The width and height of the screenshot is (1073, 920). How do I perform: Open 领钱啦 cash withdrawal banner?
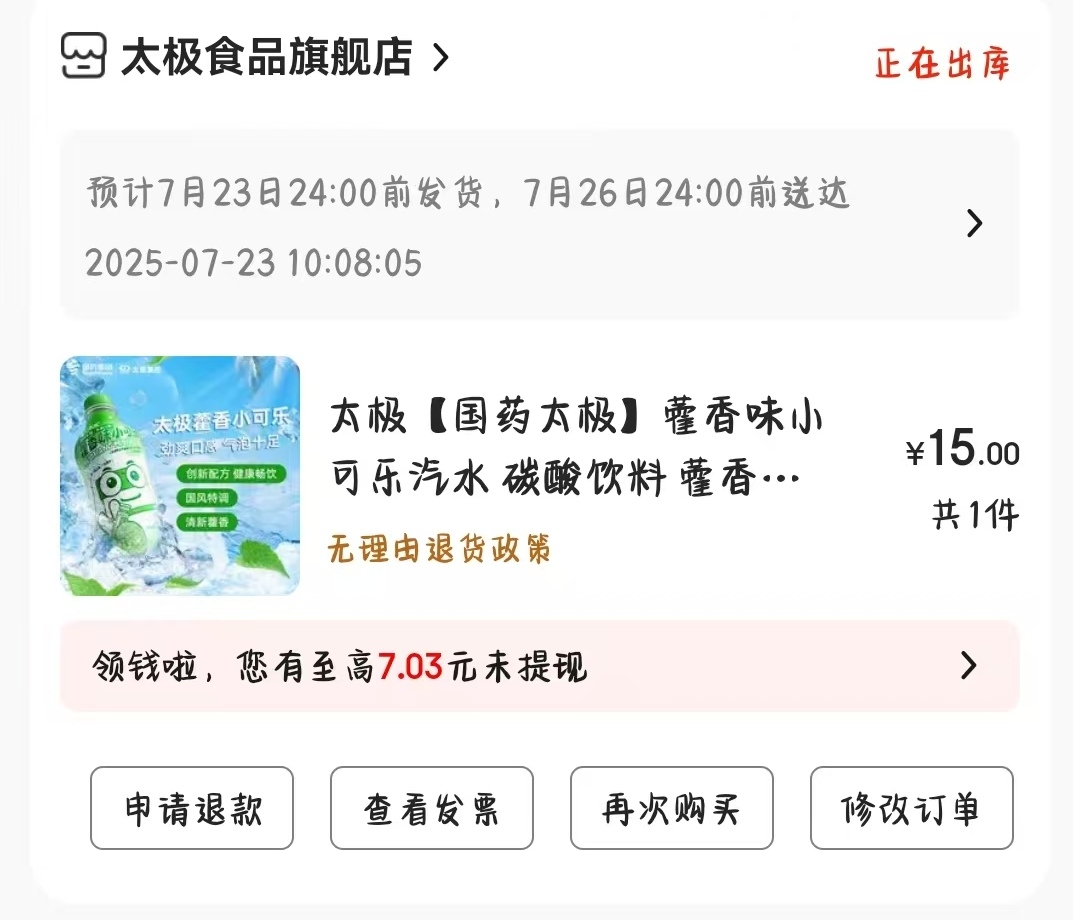[540, 666]
